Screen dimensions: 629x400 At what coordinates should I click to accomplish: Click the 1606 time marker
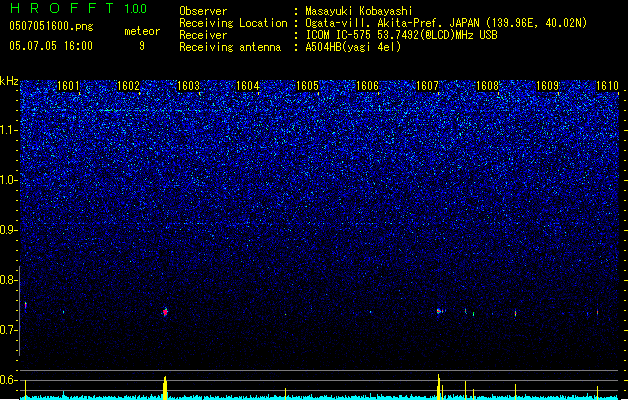(x=367, y=86)
